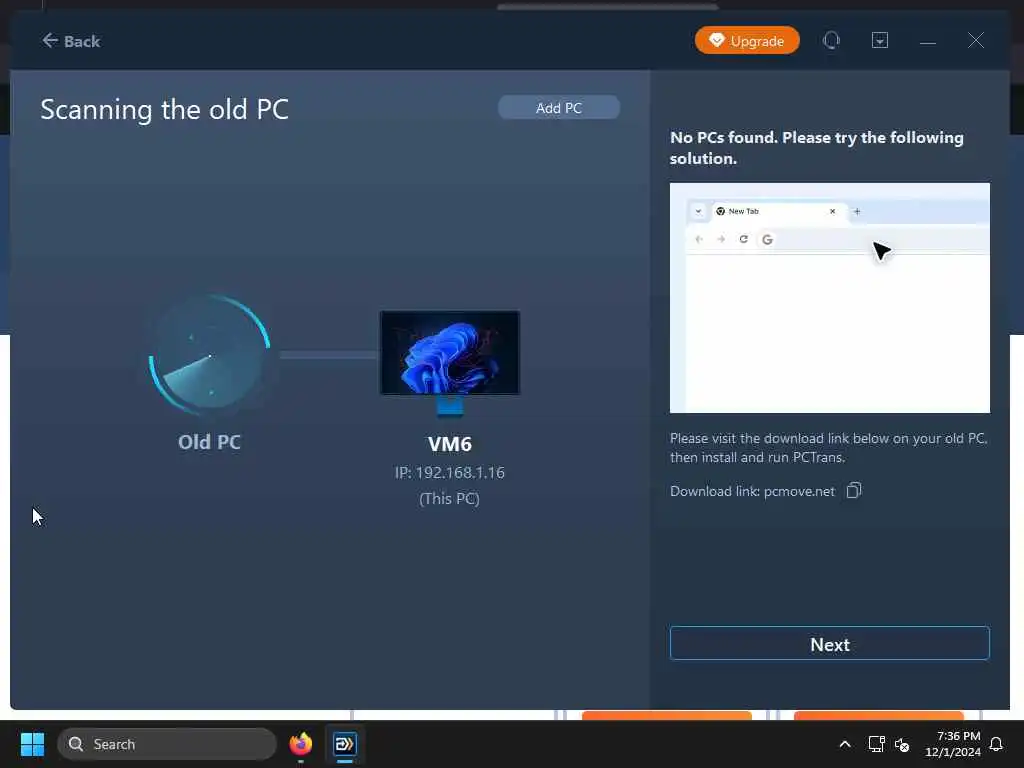The image size is (1024, 768).
Task: Click the 'IP: 192.168.1.16' text
Action: (449, 472)
